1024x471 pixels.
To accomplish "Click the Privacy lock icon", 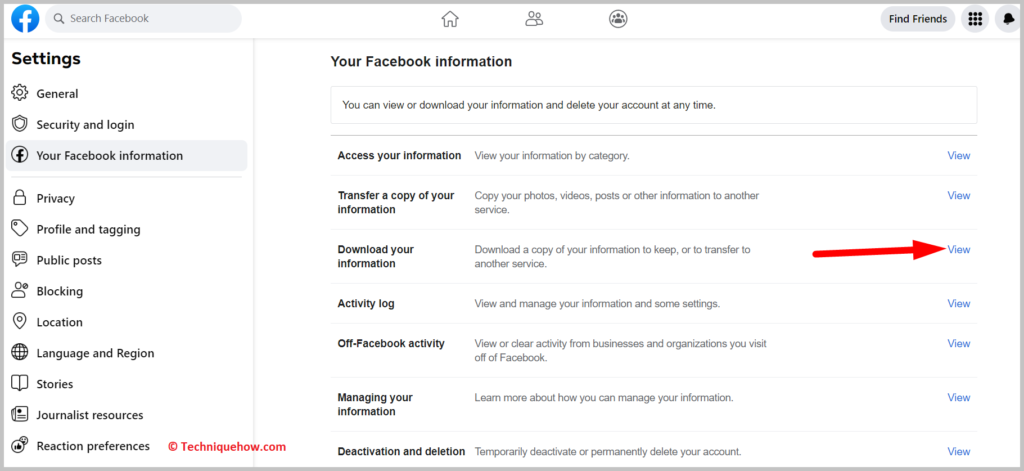I will click(x=20, y=198).
